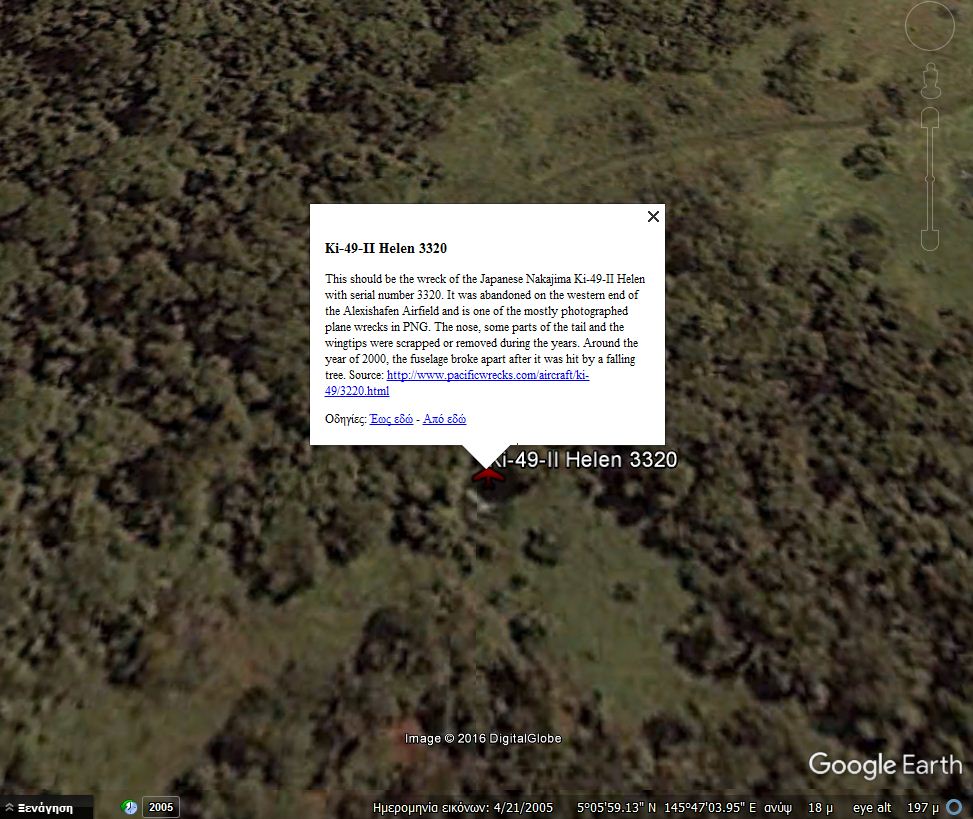Screen dimensions: 973x819
Task: Click the Έως εδώ directions link
Action: coord(392,419)
